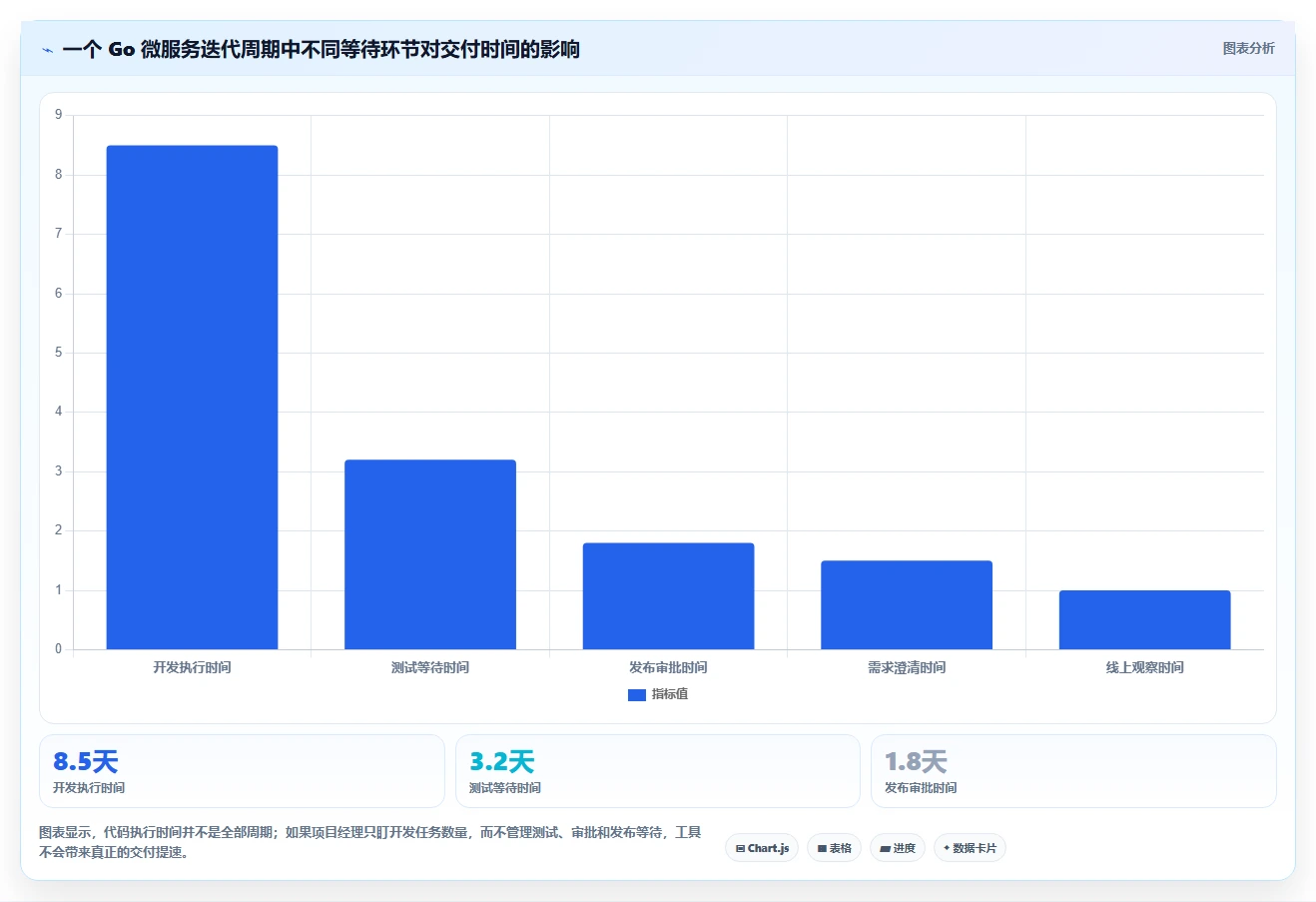Click the 线上观察时间 x-axis label
Screen dimensions: 1316x902
click(x=1144, y=667)
